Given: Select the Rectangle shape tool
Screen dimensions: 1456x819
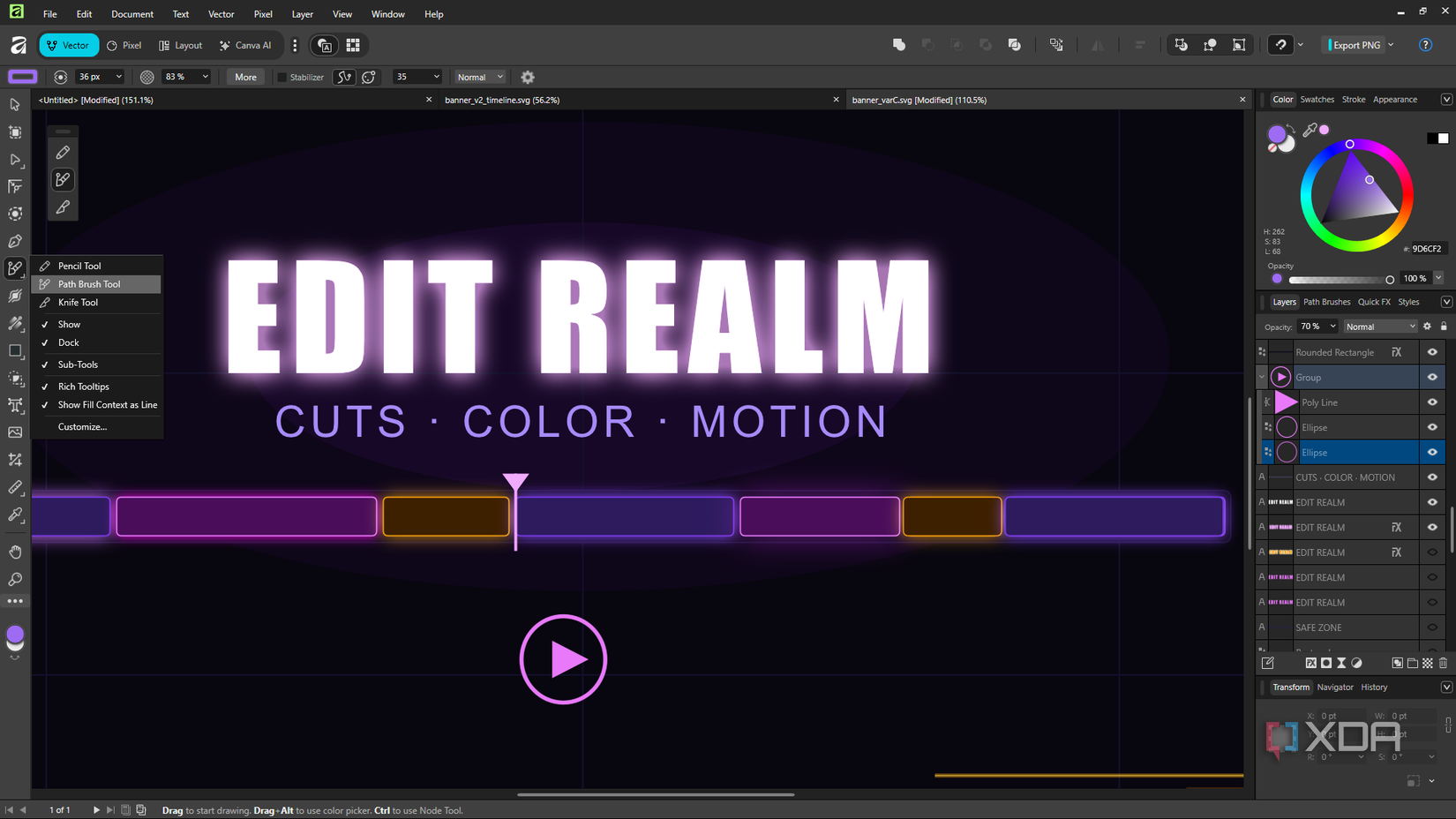Looking at the screenshot, I should (15, 350).
